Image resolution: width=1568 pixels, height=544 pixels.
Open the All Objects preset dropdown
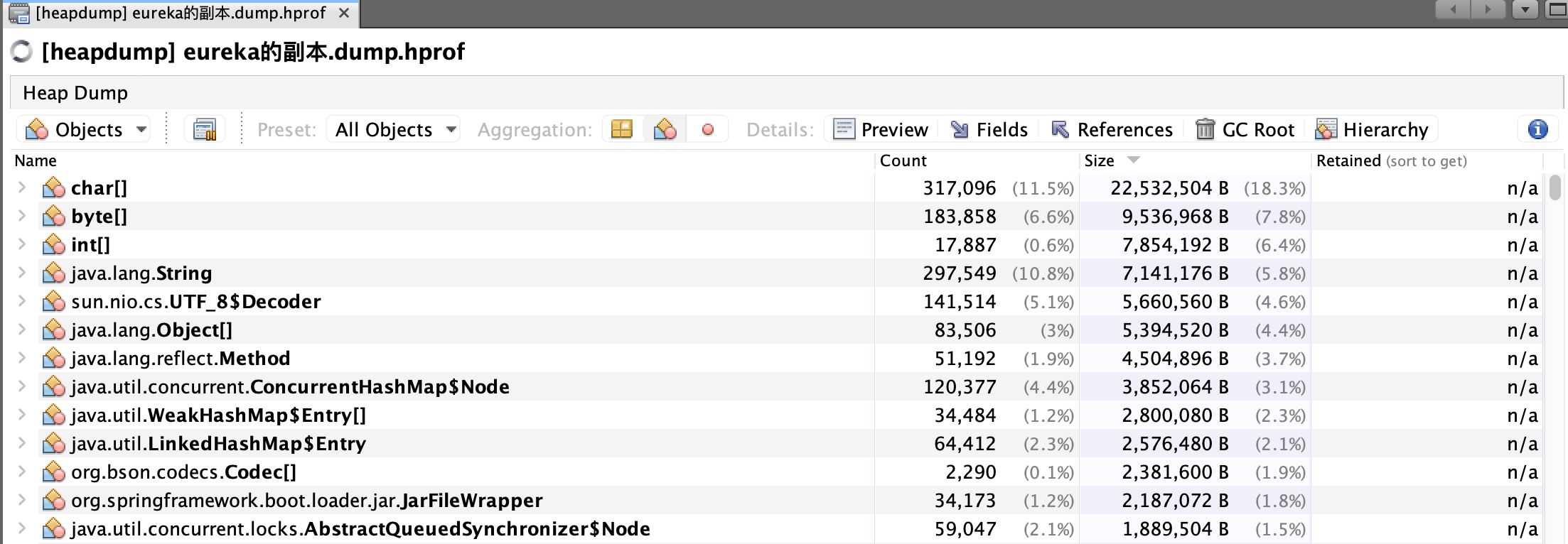(x=394, y=130)
